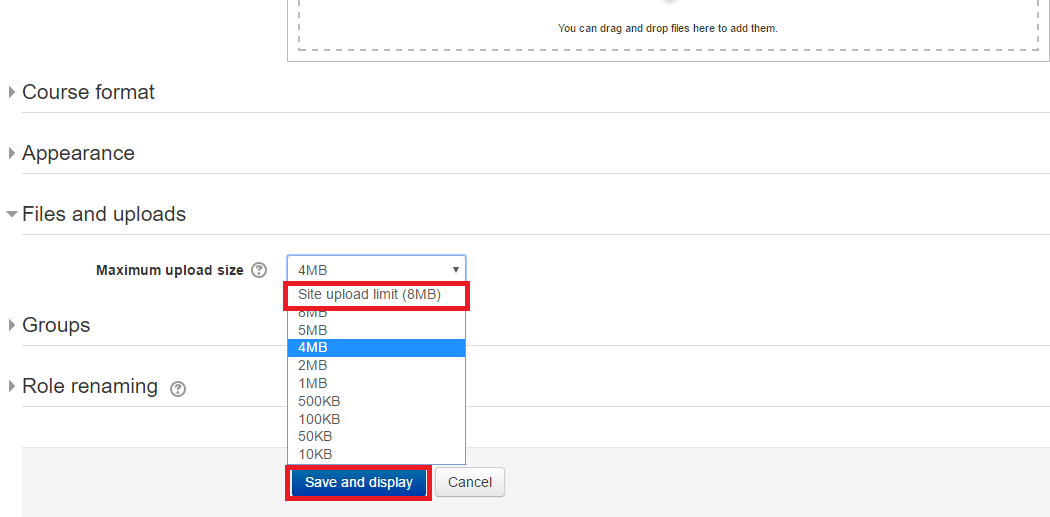The height and width of the screenshot is (517, 1050).
Task: Choose 1MB as maximum upload size
Action: coord(313,383)
